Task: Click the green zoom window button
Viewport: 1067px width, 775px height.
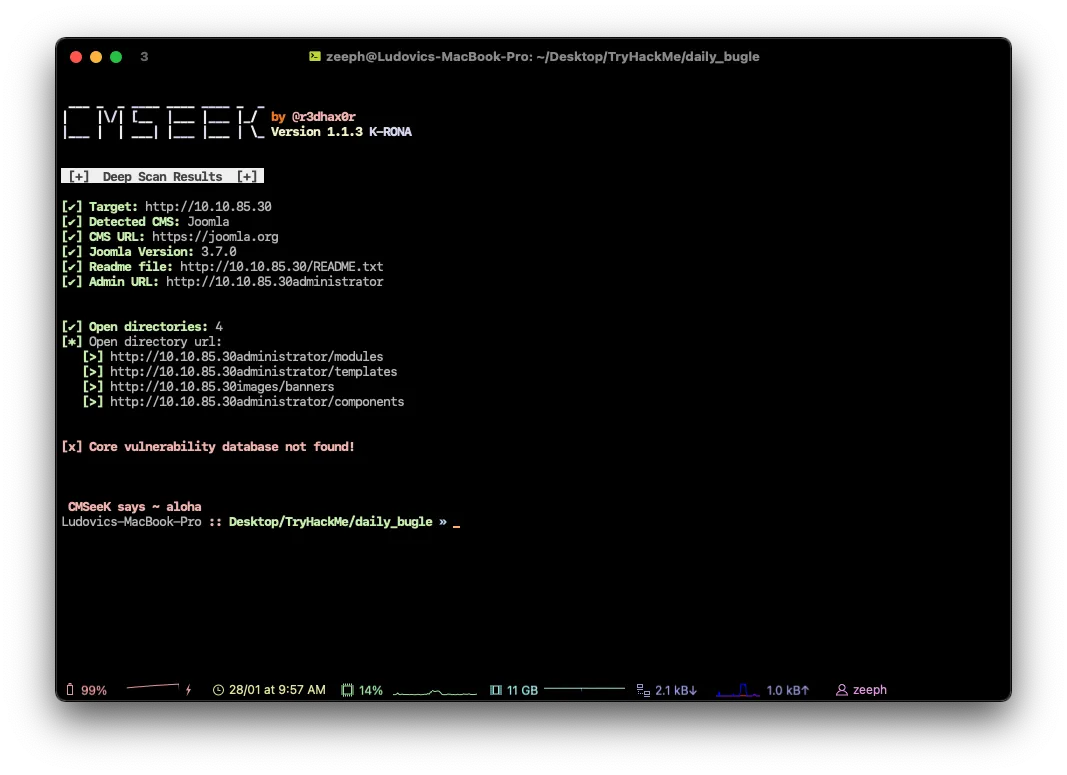Action: (116, 57)
